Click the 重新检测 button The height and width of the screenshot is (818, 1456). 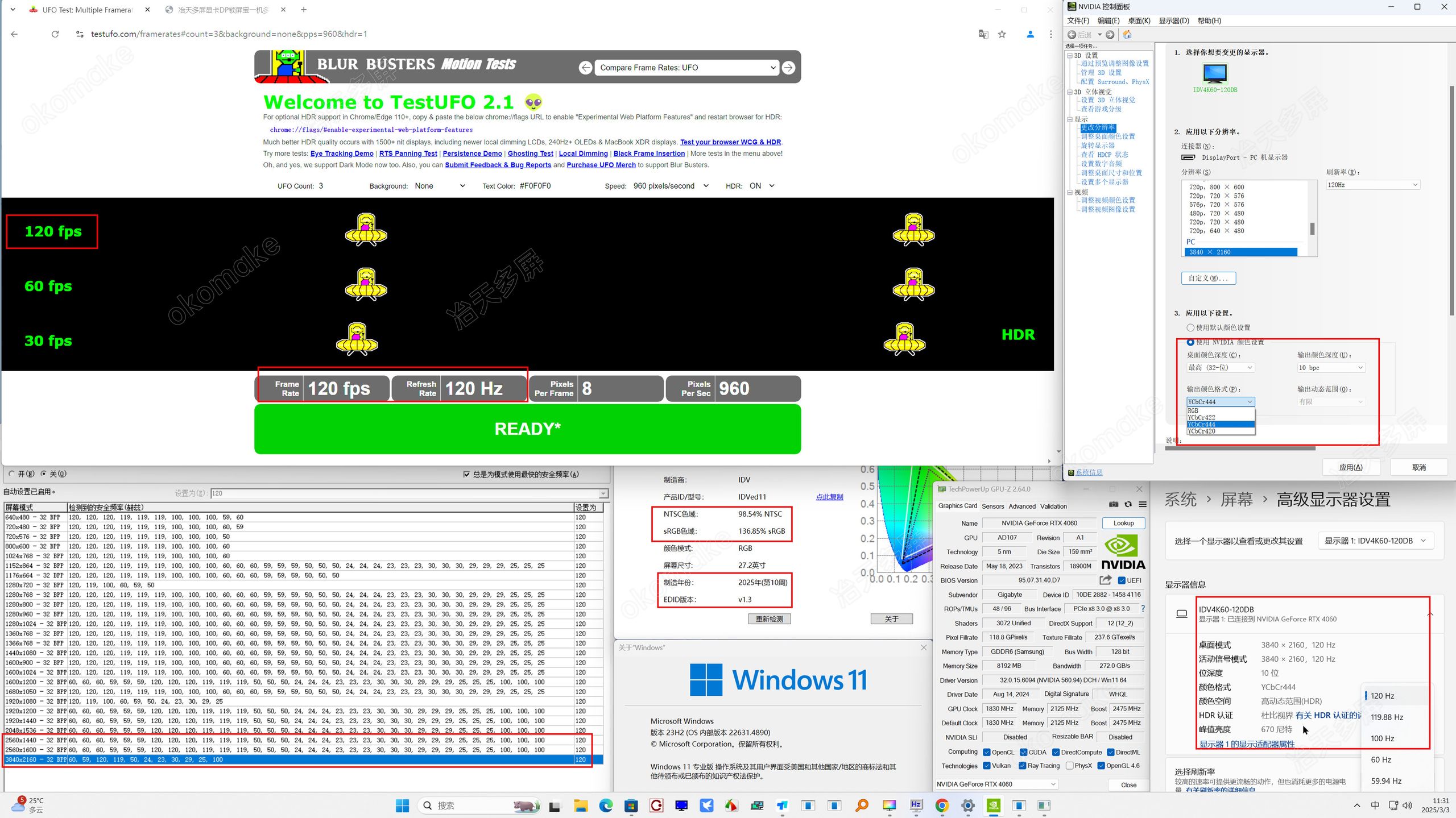[769, 619]
